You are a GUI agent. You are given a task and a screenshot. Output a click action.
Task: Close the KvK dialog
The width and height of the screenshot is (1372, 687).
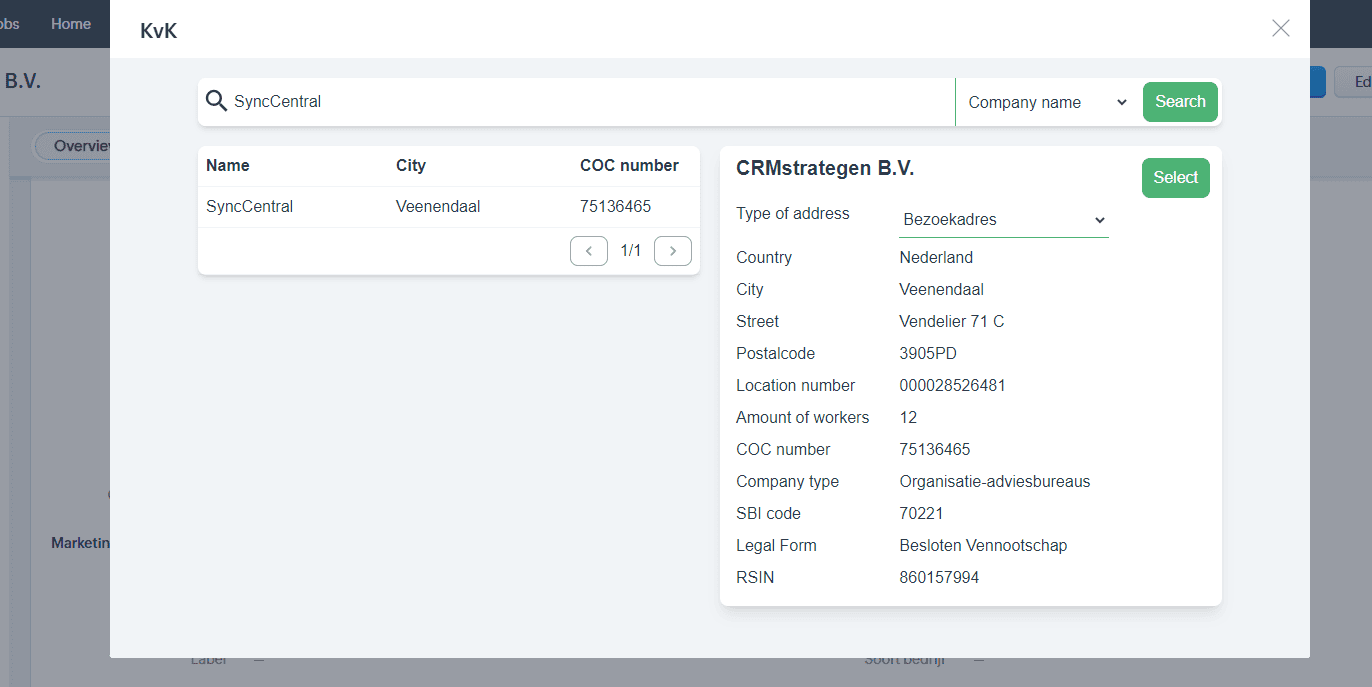[x=1281, y=28]
